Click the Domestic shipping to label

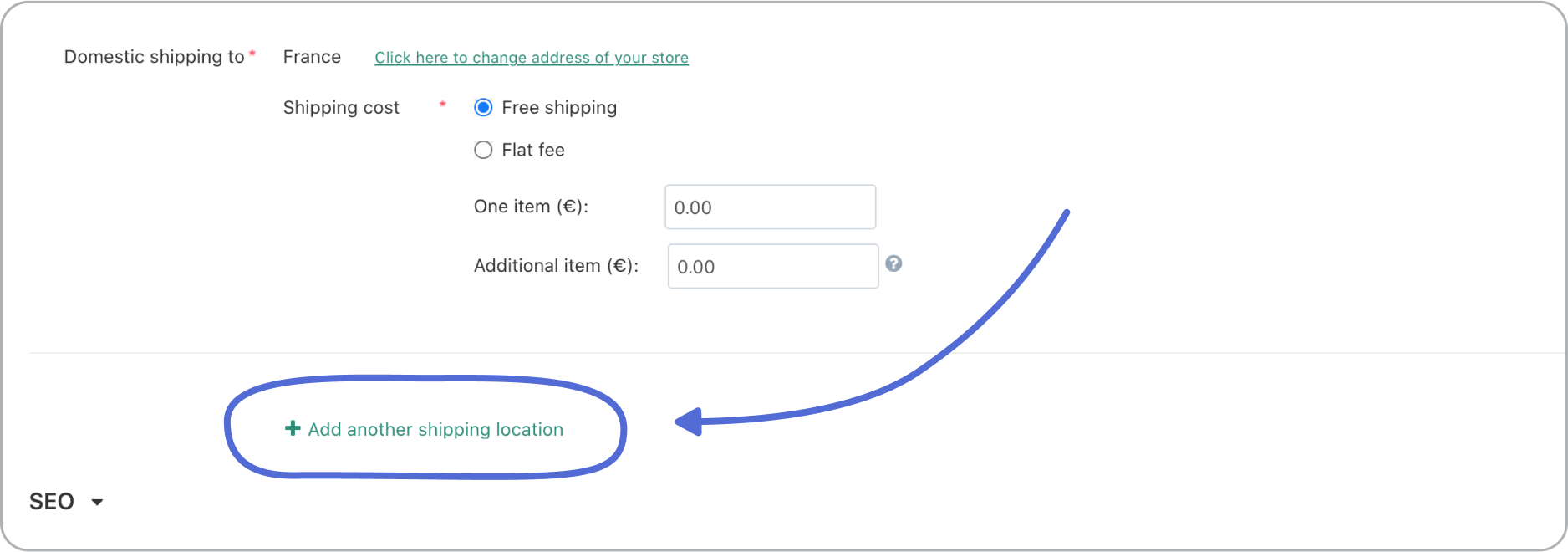click(x=154, y=57)
